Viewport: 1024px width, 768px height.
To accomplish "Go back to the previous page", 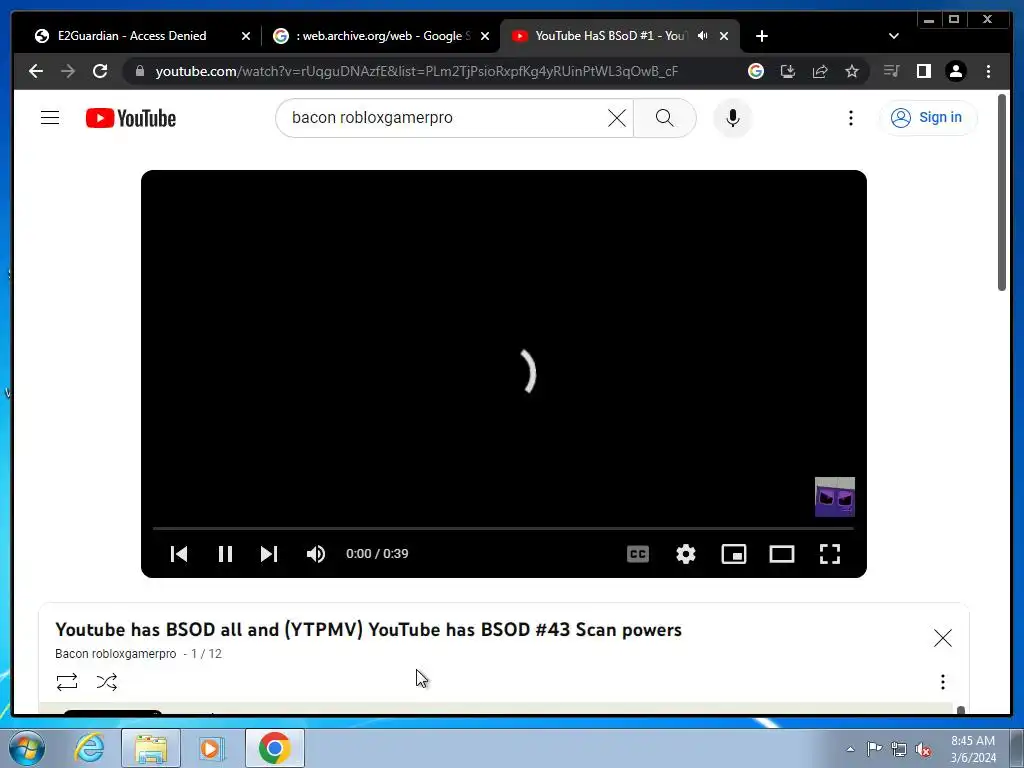I will click(36, 71).
